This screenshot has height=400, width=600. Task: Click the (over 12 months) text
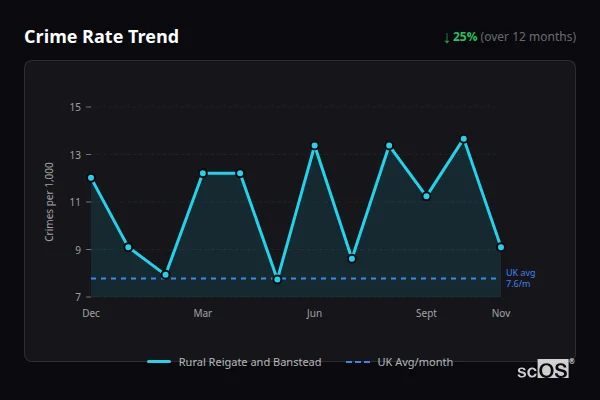pos(528,37)
